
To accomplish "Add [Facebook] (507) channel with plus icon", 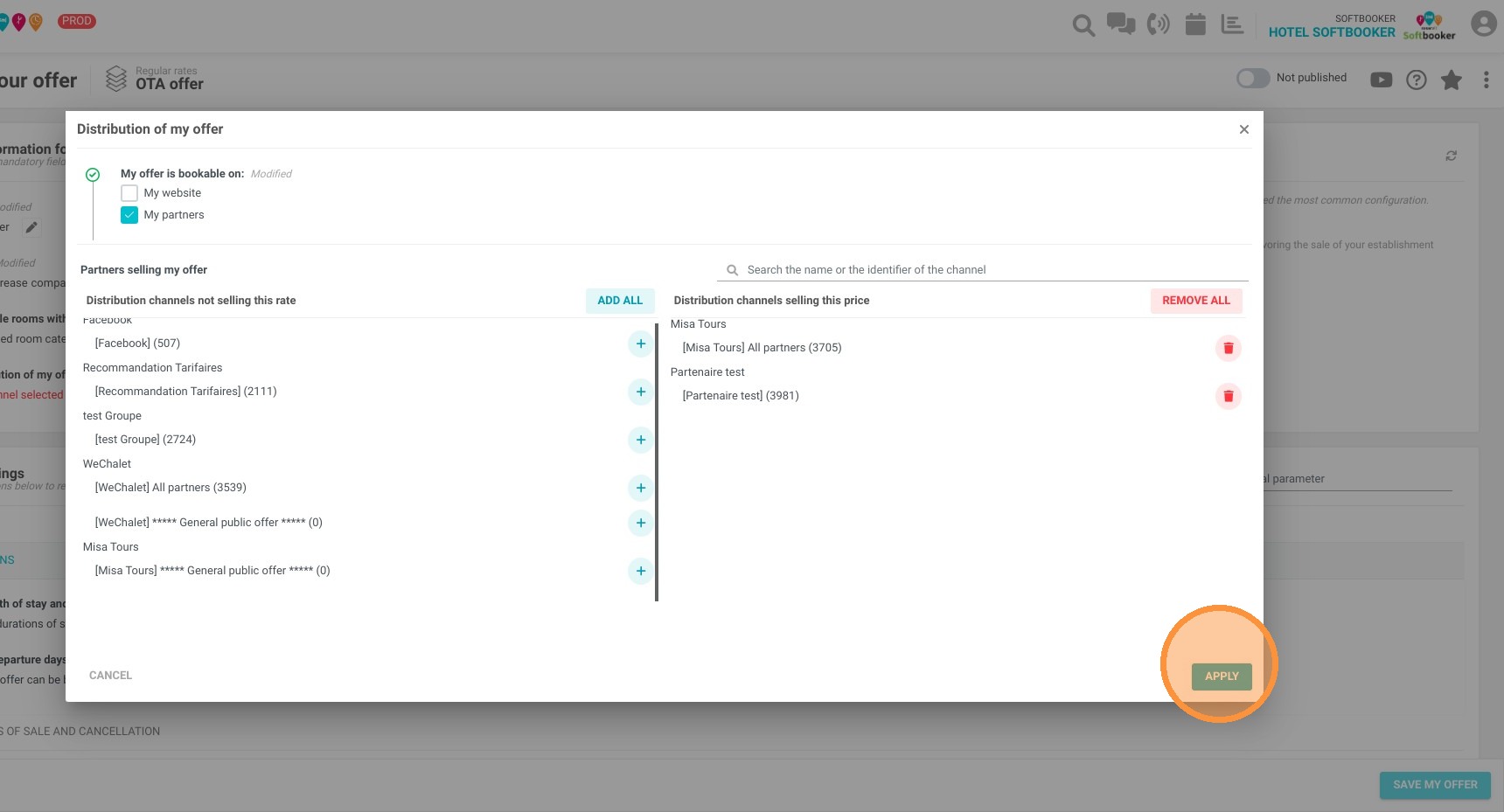I will point(641,344).
